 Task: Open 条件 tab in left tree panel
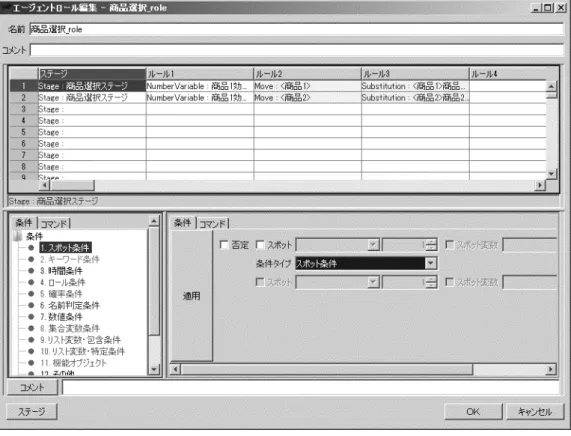[x=24, y=223]
